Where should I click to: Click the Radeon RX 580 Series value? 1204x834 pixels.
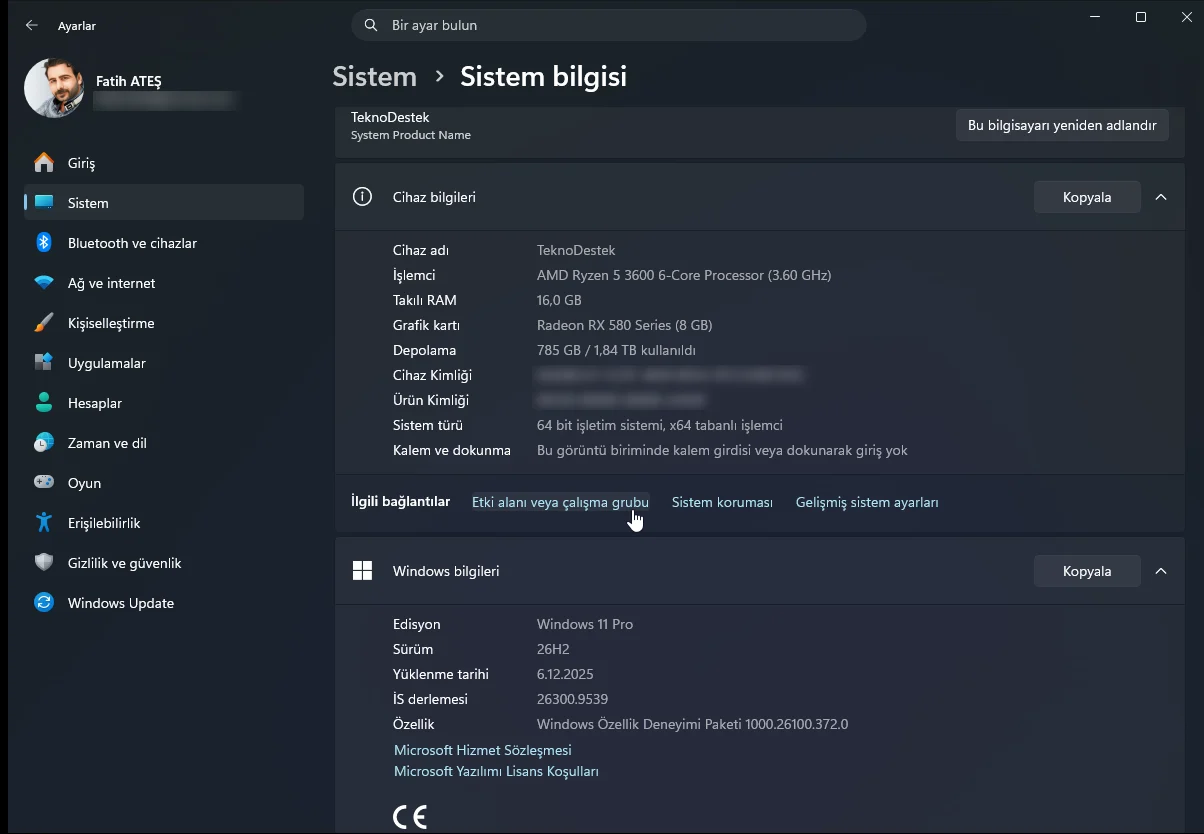coord(625,325)
